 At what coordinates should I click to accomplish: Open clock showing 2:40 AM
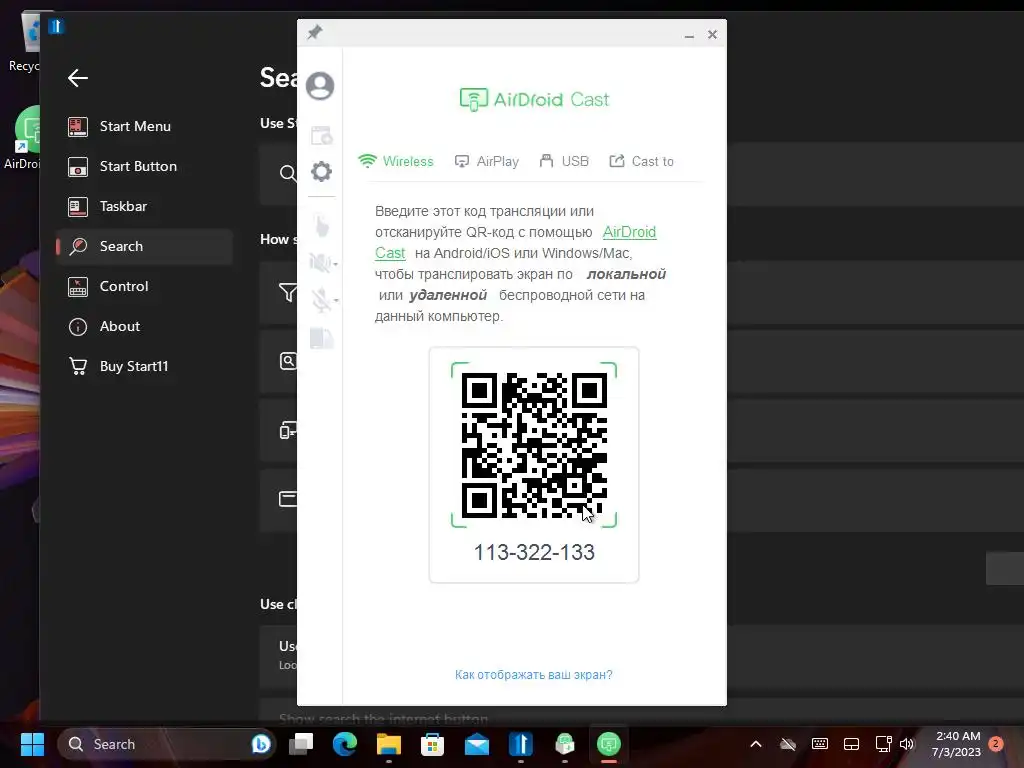coord(956,744)
